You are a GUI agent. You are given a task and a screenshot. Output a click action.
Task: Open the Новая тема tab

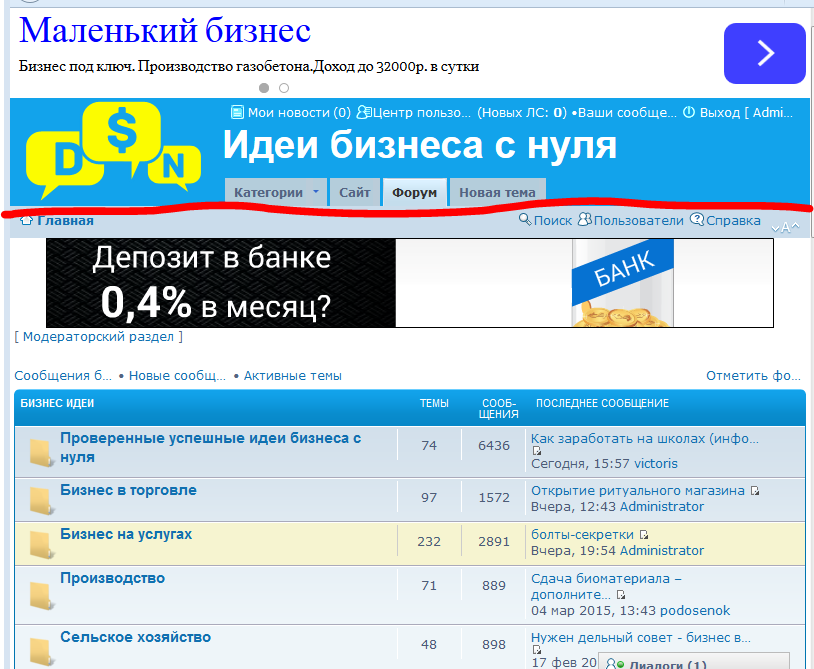497,192
